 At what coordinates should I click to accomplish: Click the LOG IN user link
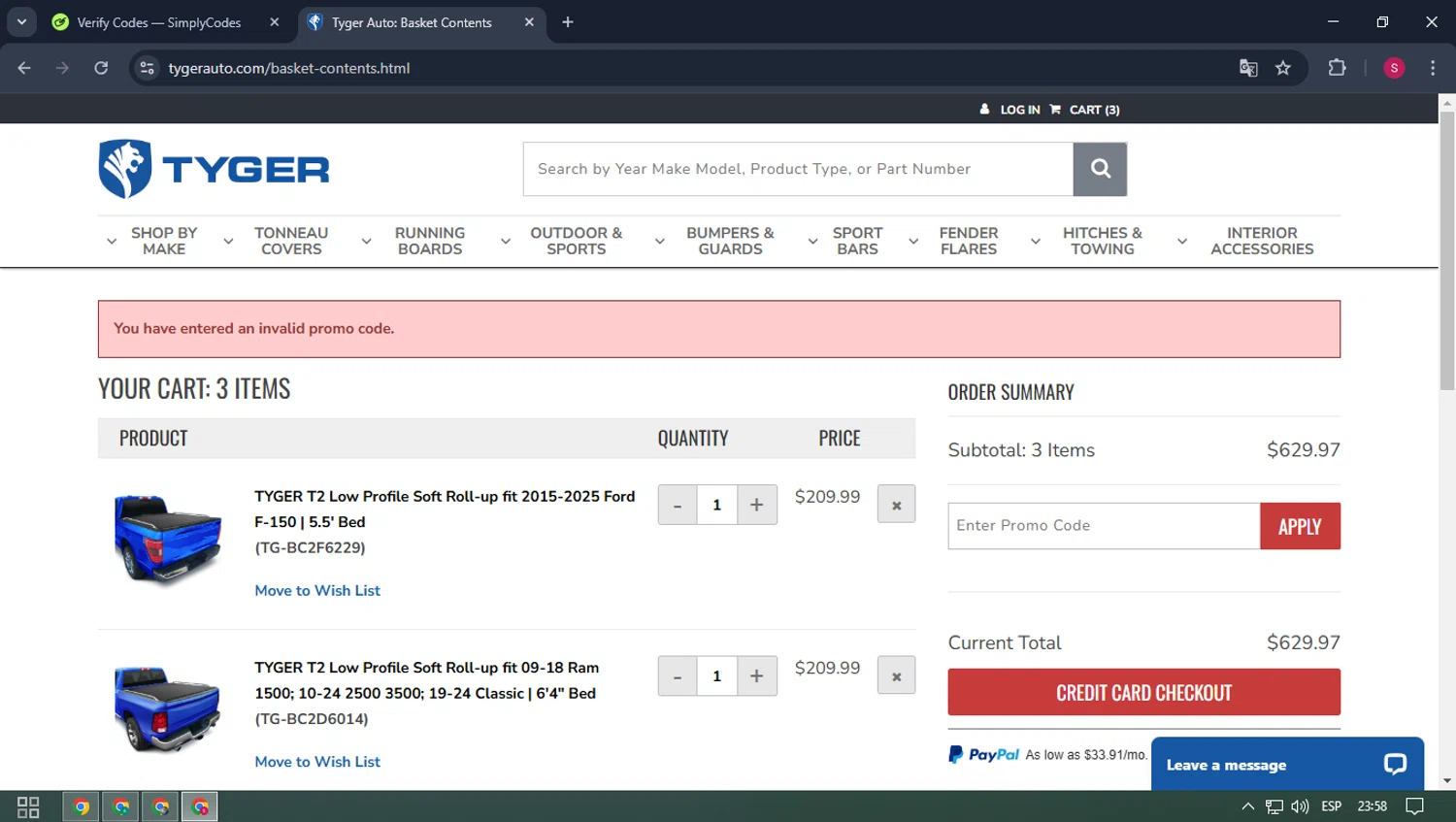[x=1009, y=110]
